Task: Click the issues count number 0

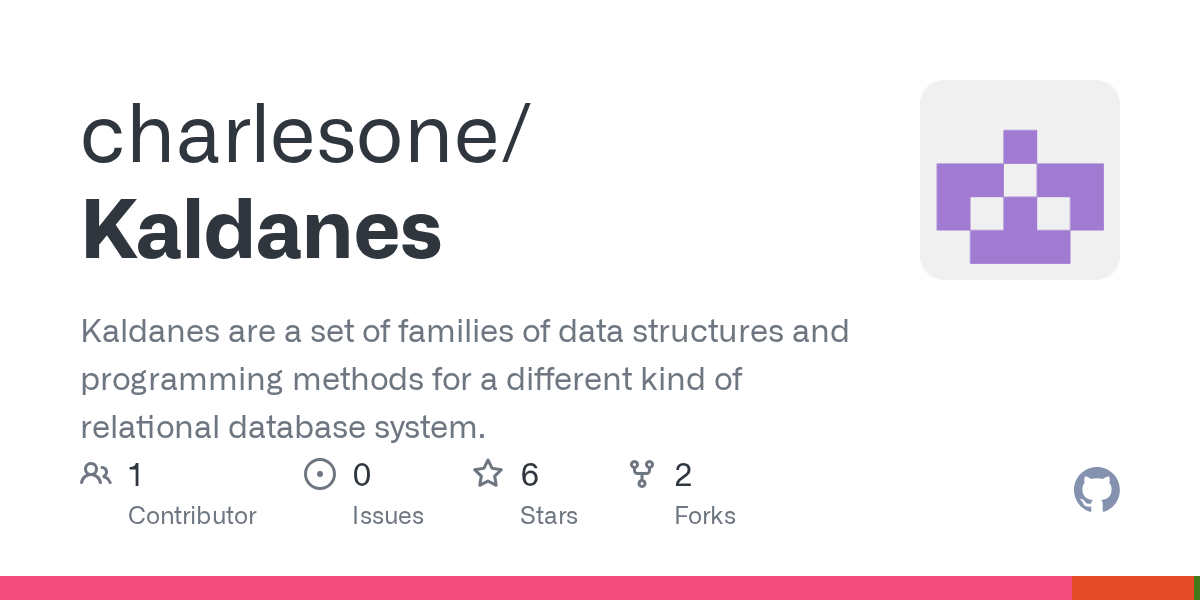Action: click(x=361, y=475)
